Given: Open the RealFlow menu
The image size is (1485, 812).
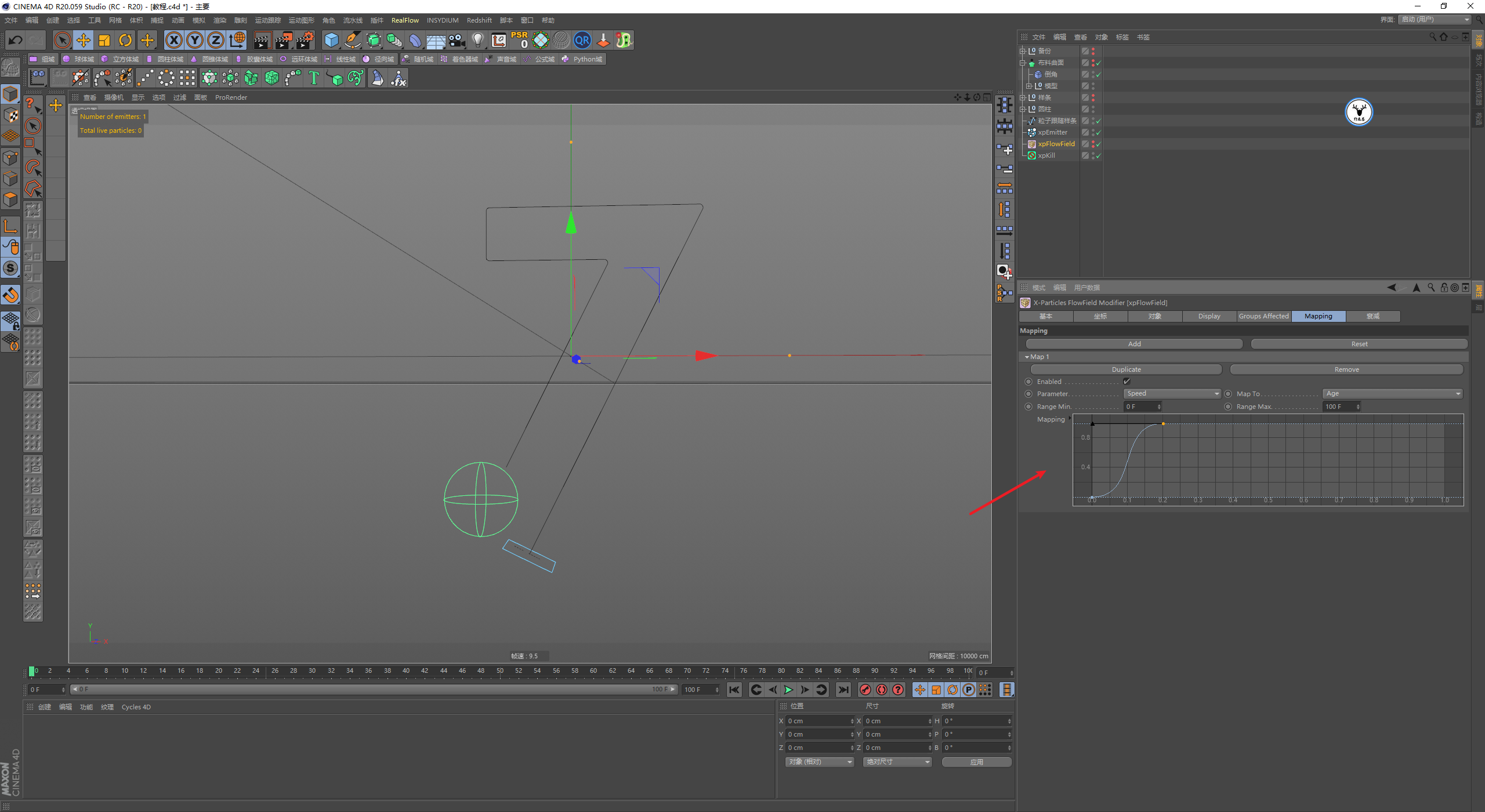Looking at the screenshot, I should coord(405,20).
